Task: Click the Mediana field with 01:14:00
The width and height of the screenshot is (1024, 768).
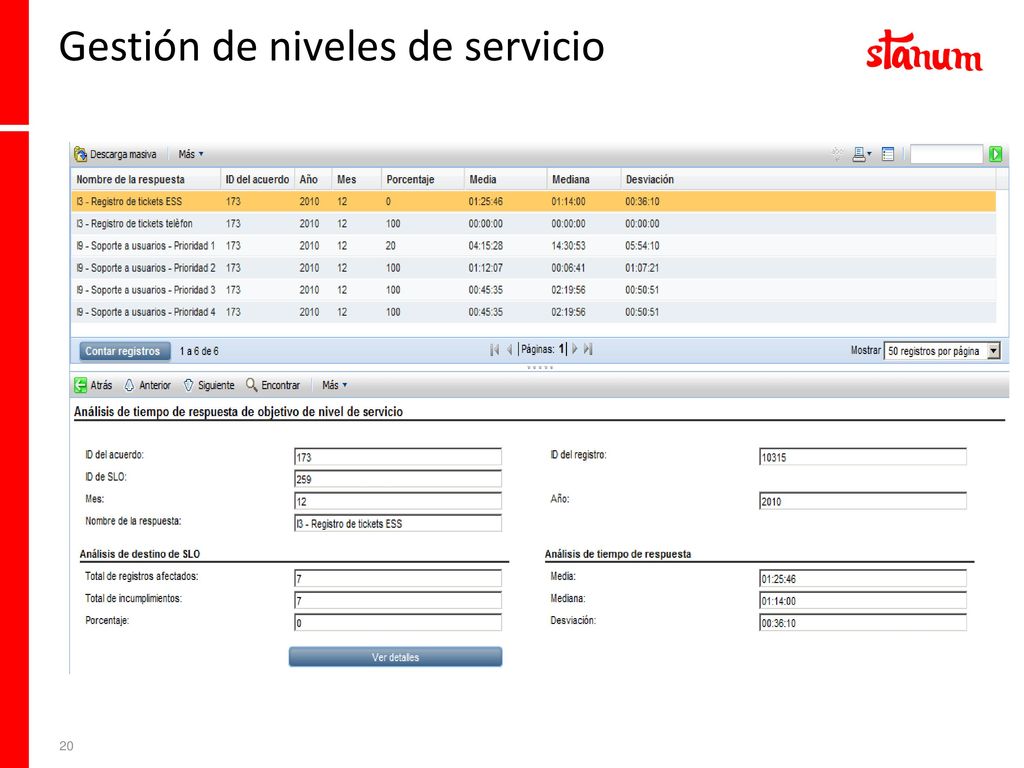Action: point(863,600)
